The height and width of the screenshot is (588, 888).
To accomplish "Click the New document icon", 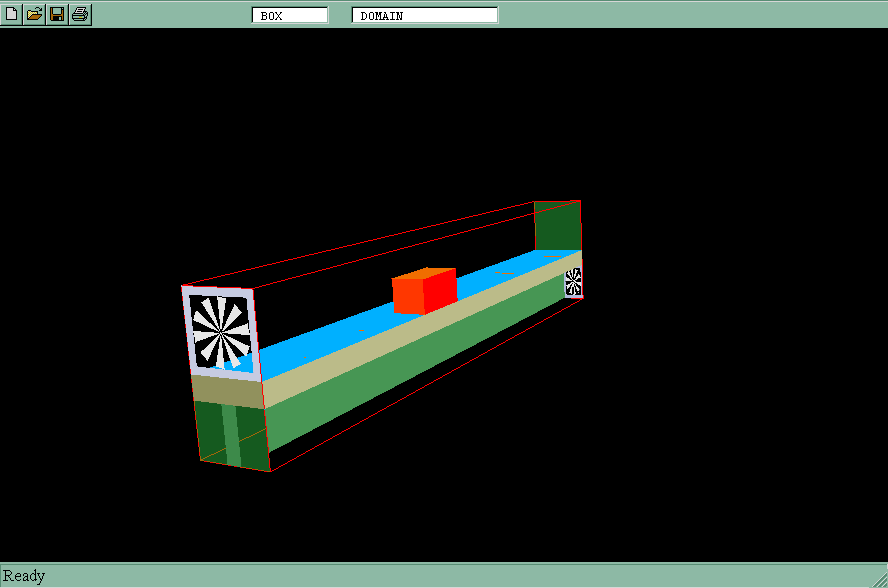I will tap(11, 14).
